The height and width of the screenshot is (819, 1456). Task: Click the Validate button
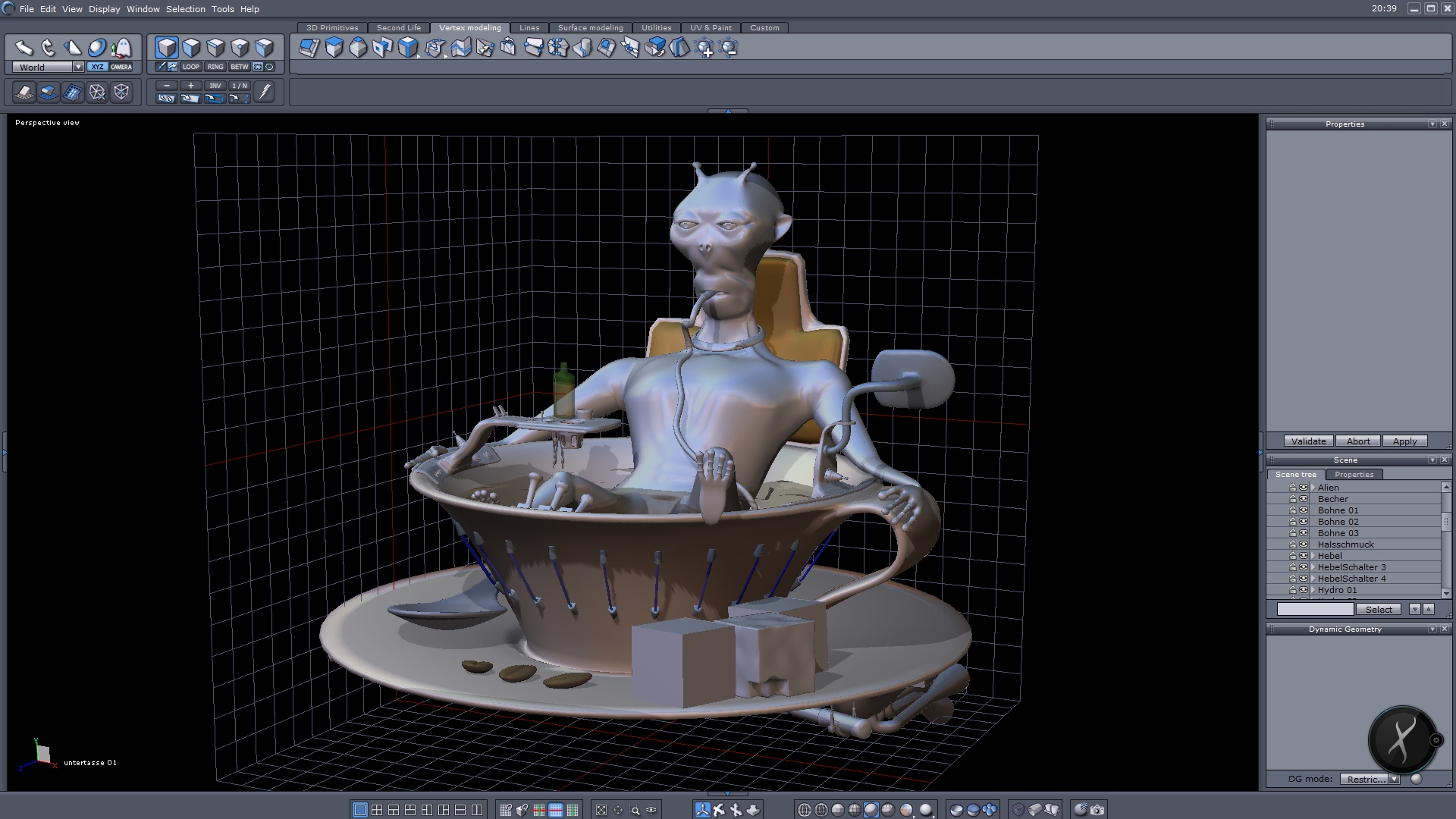1308,441
